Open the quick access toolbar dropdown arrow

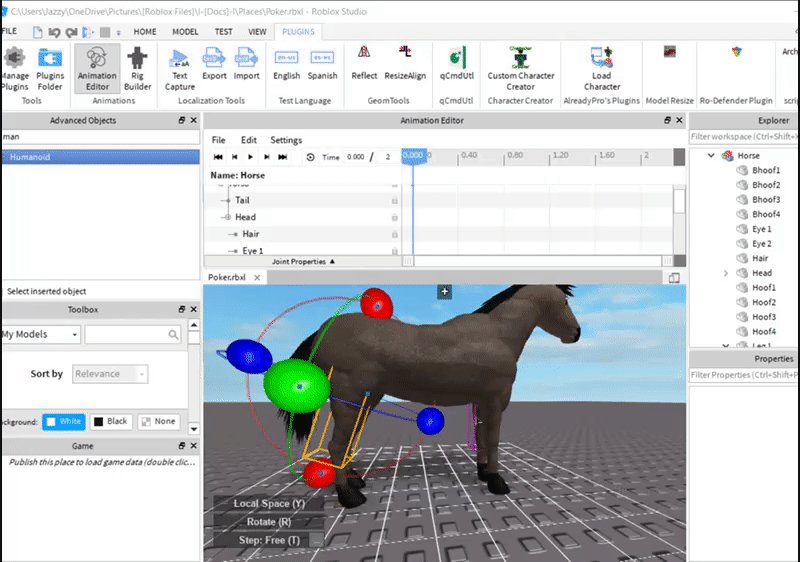point(118,33)
